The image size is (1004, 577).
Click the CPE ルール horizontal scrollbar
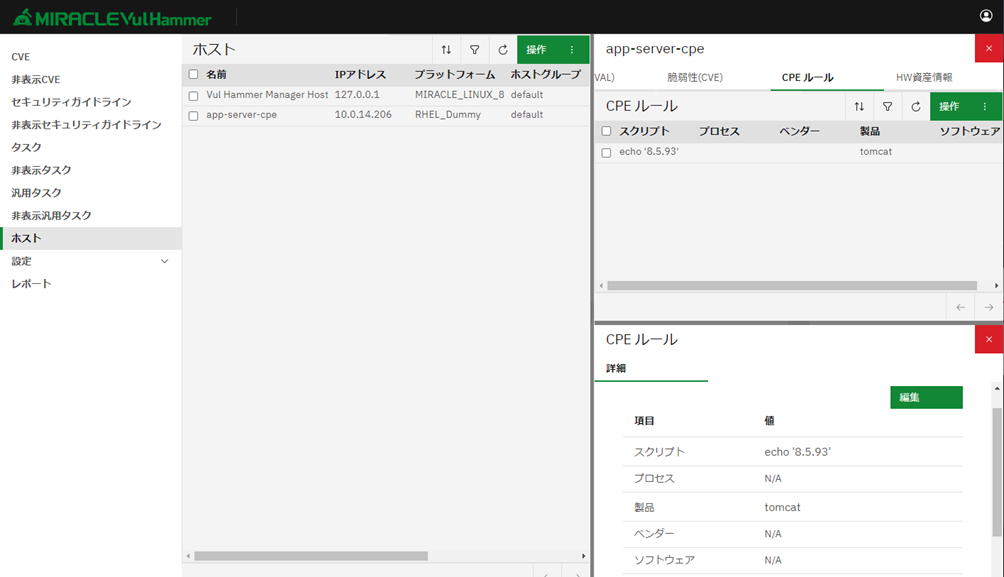[x=790, y=286]
